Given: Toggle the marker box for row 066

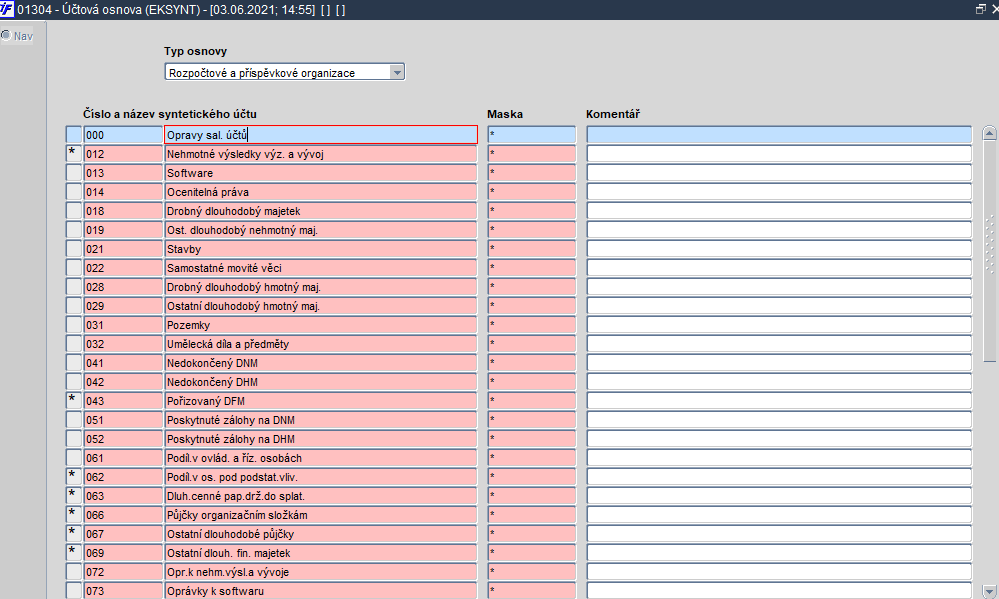Looking at the screenshot, I should pyautogui.click(x=74, y=515).
